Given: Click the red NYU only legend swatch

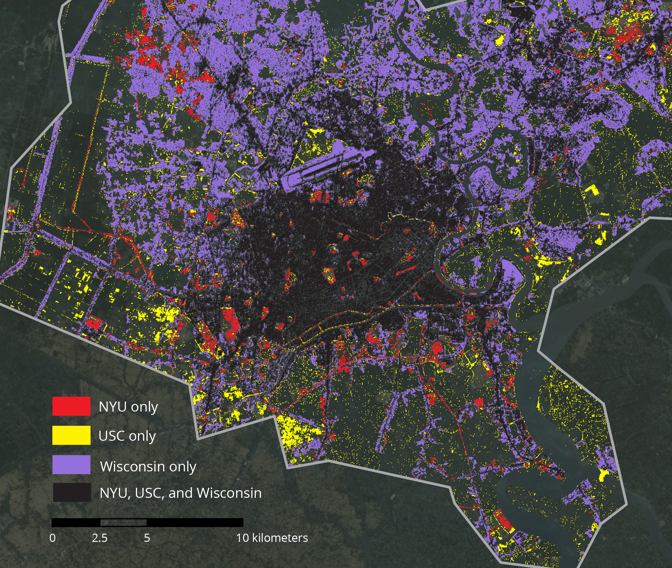Looking at the screenshot, I should pos(70,407).
